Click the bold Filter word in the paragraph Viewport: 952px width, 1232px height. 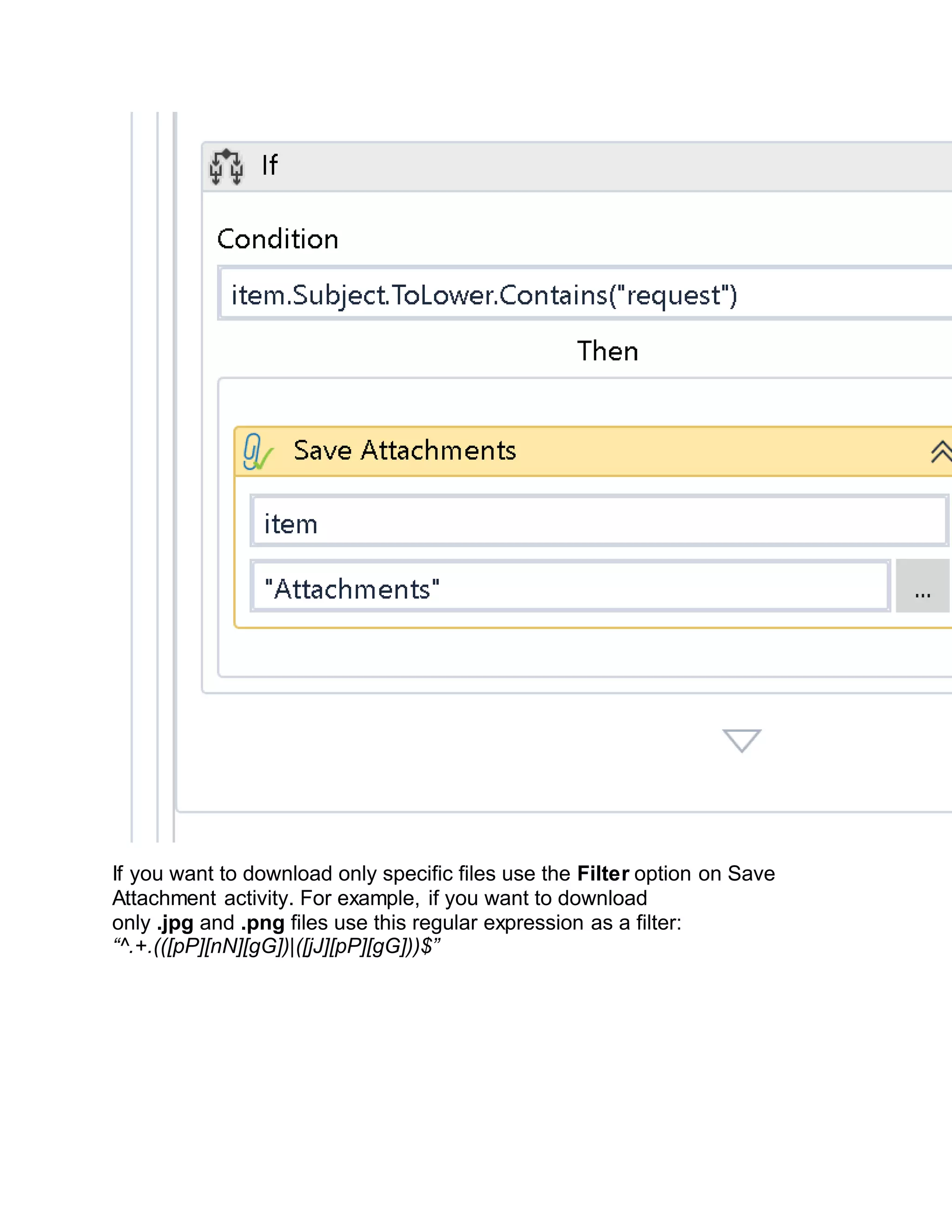602,874
